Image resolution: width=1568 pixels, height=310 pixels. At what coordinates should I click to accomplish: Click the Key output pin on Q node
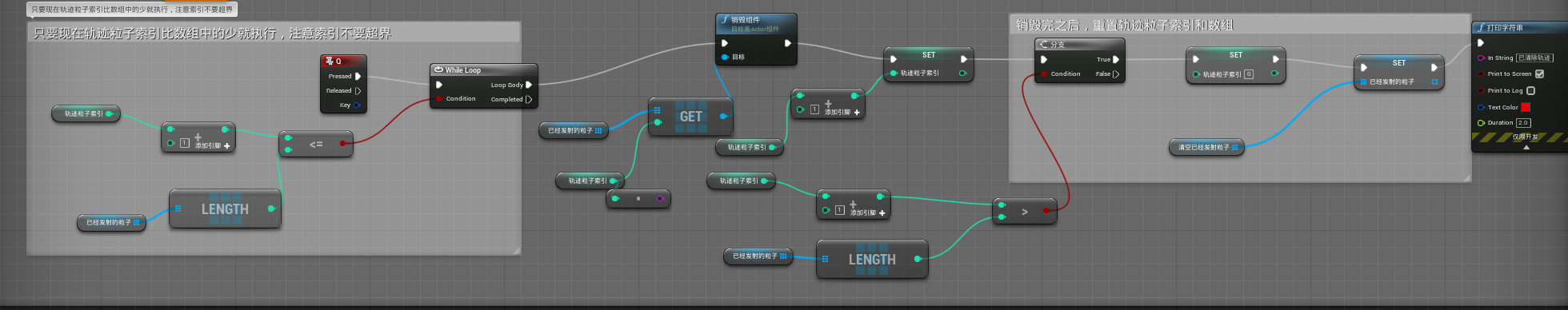point(357,105)
